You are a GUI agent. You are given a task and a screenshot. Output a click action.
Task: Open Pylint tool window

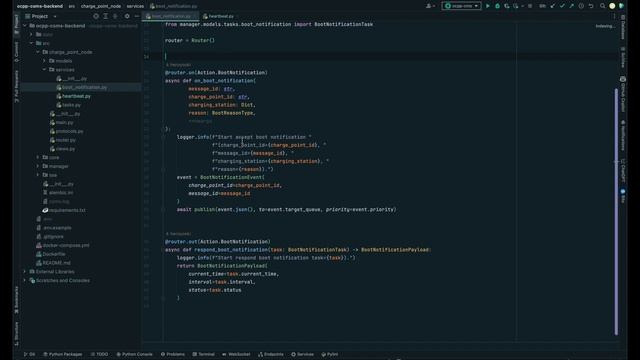[x=330, y=354]
